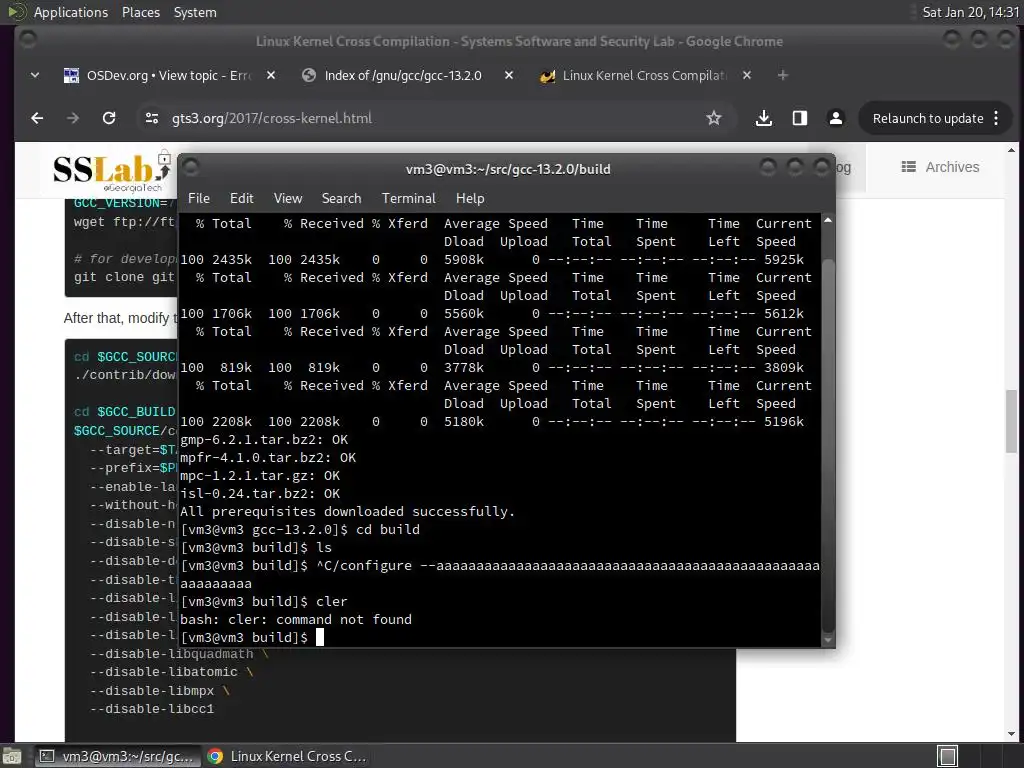This screenshot has width=1024, height=768.
Task: Close the Index of /gnu/gcc tab
Action: tap(509, 76)
